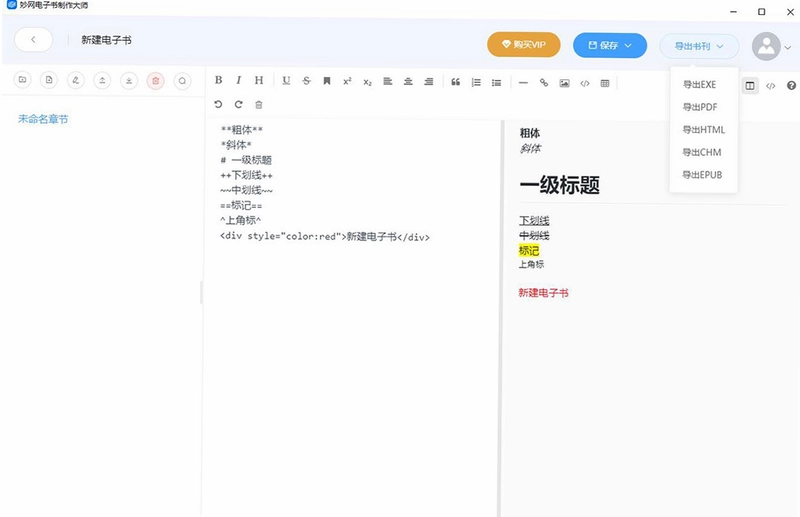Insert code block in editing toolbar
800x517 pixels.
point(585,83)
